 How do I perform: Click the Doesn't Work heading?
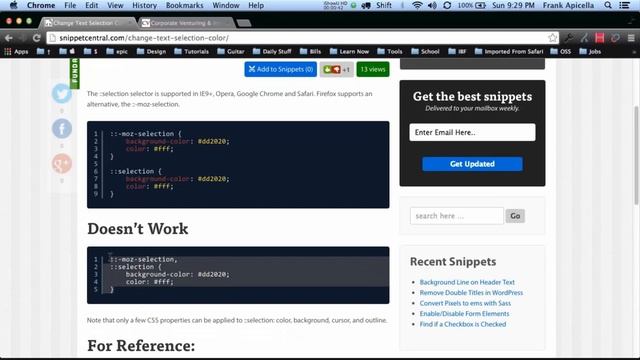(138, 229)
